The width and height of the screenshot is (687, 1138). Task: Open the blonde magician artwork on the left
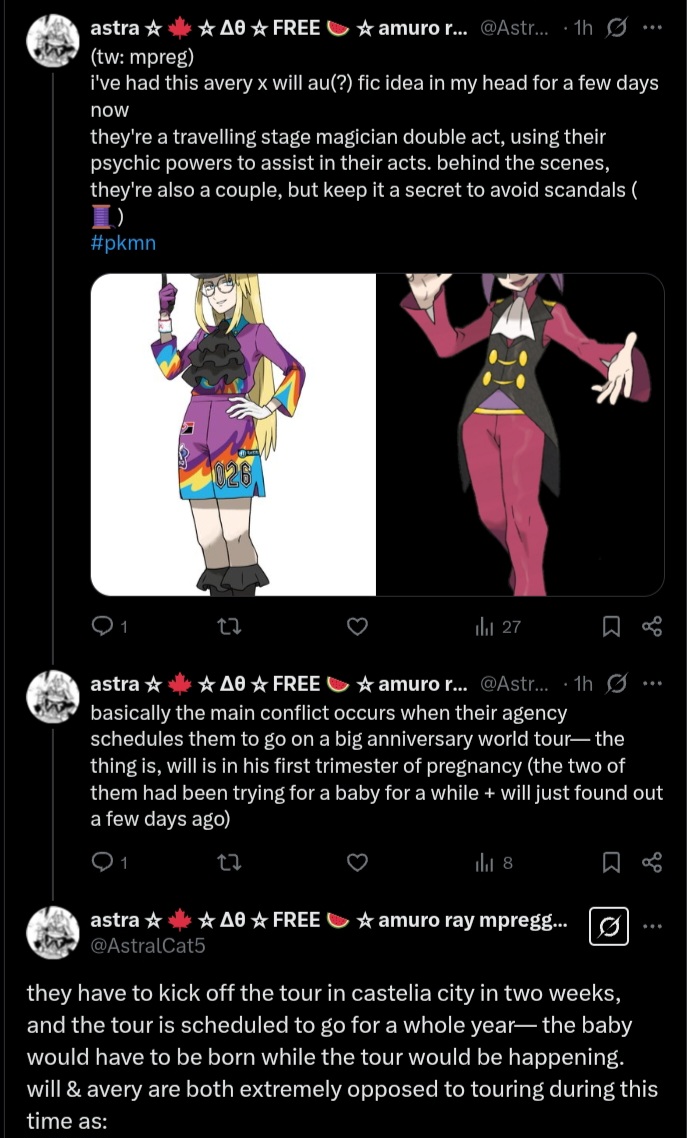(234, 434)
